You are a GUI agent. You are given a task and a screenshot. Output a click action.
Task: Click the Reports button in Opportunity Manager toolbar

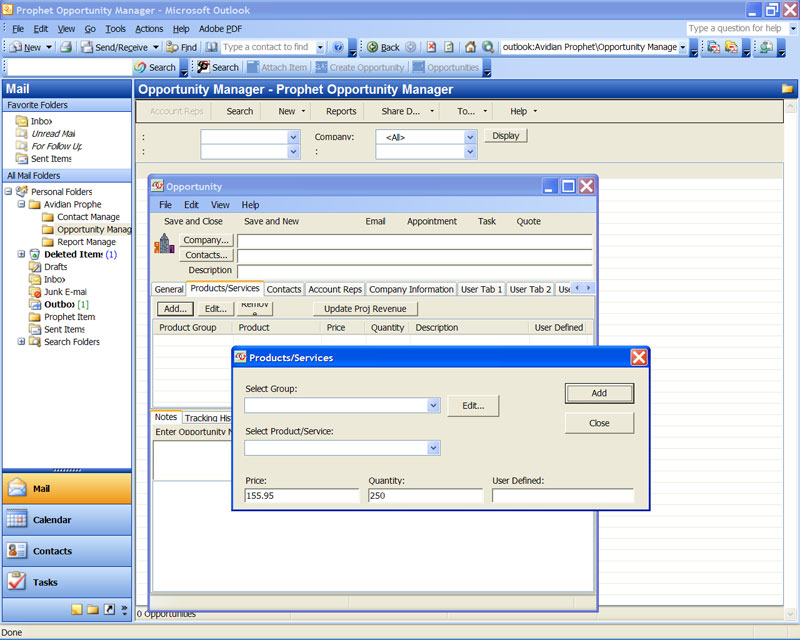click(341, 111)
